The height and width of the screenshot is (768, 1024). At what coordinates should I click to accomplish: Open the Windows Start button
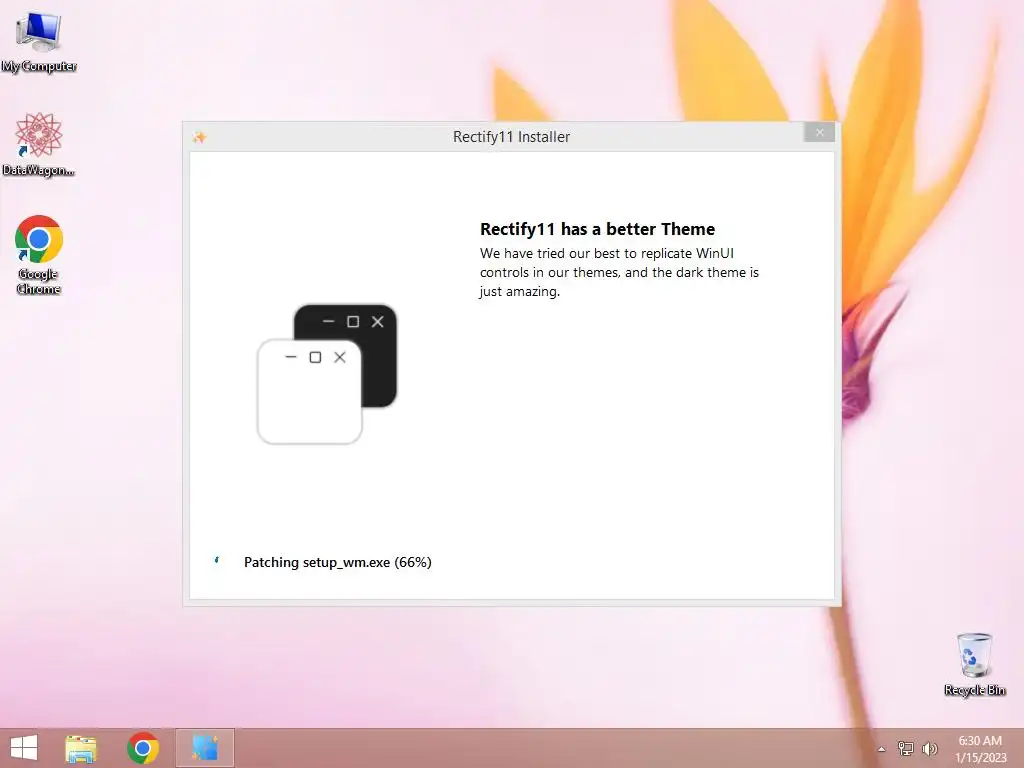point(24,748)
